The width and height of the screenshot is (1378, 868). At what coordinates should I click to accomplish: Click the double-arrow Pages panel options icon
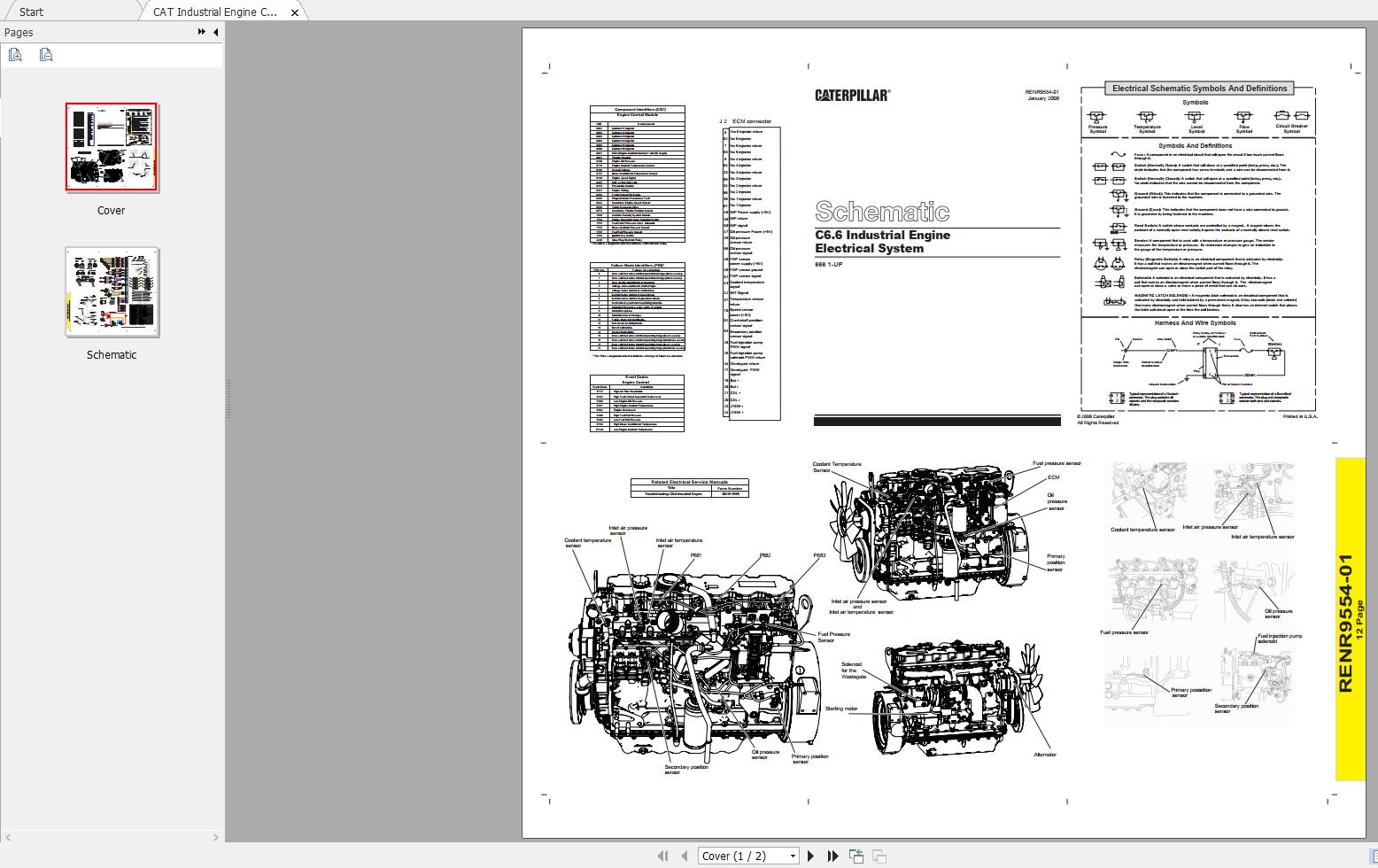pyautogui.click(x=202, y=32)
